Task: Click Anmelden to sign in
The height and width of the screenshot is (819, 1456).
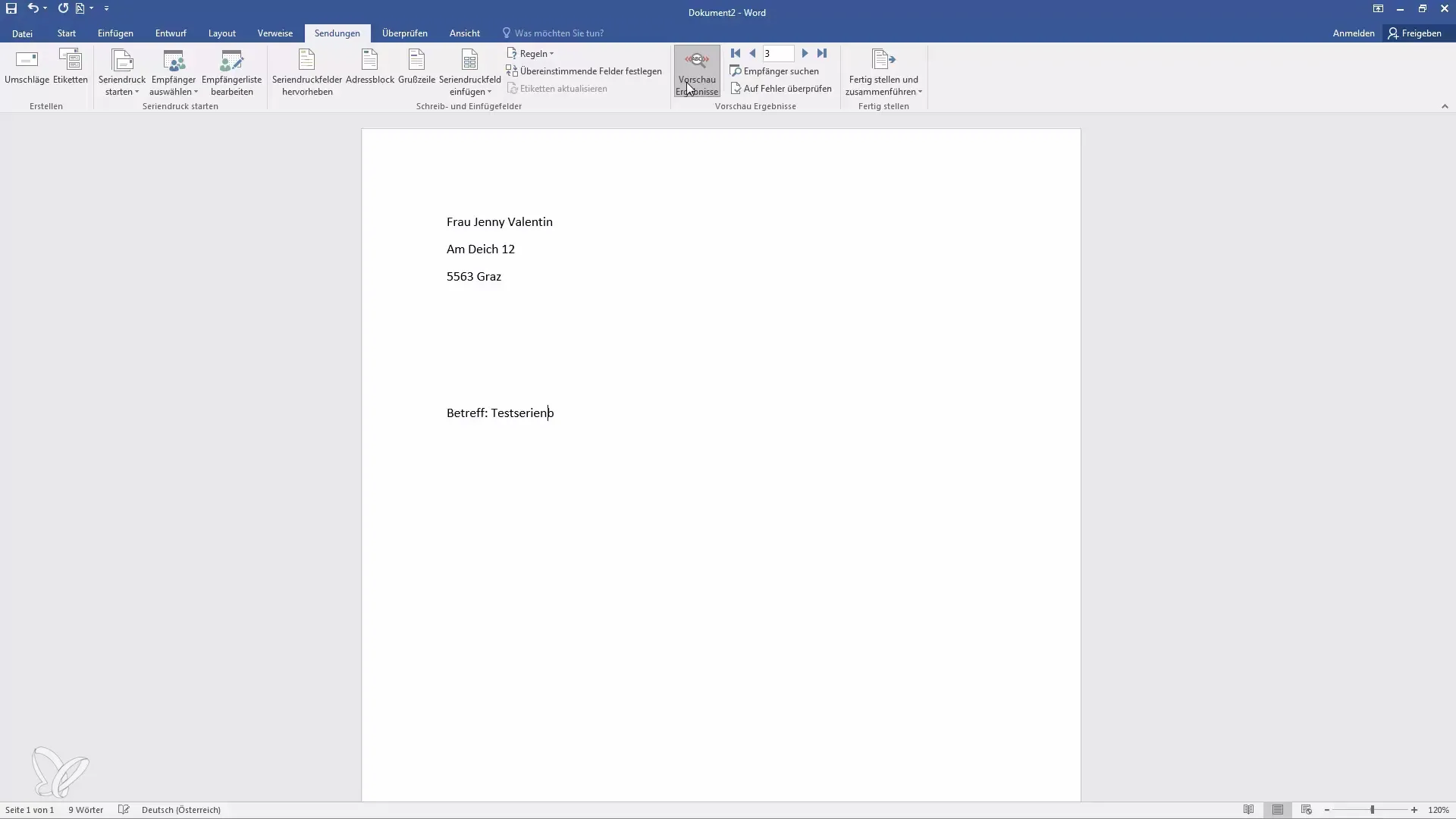Action: pyautogui.click(x=1353, y=33)
